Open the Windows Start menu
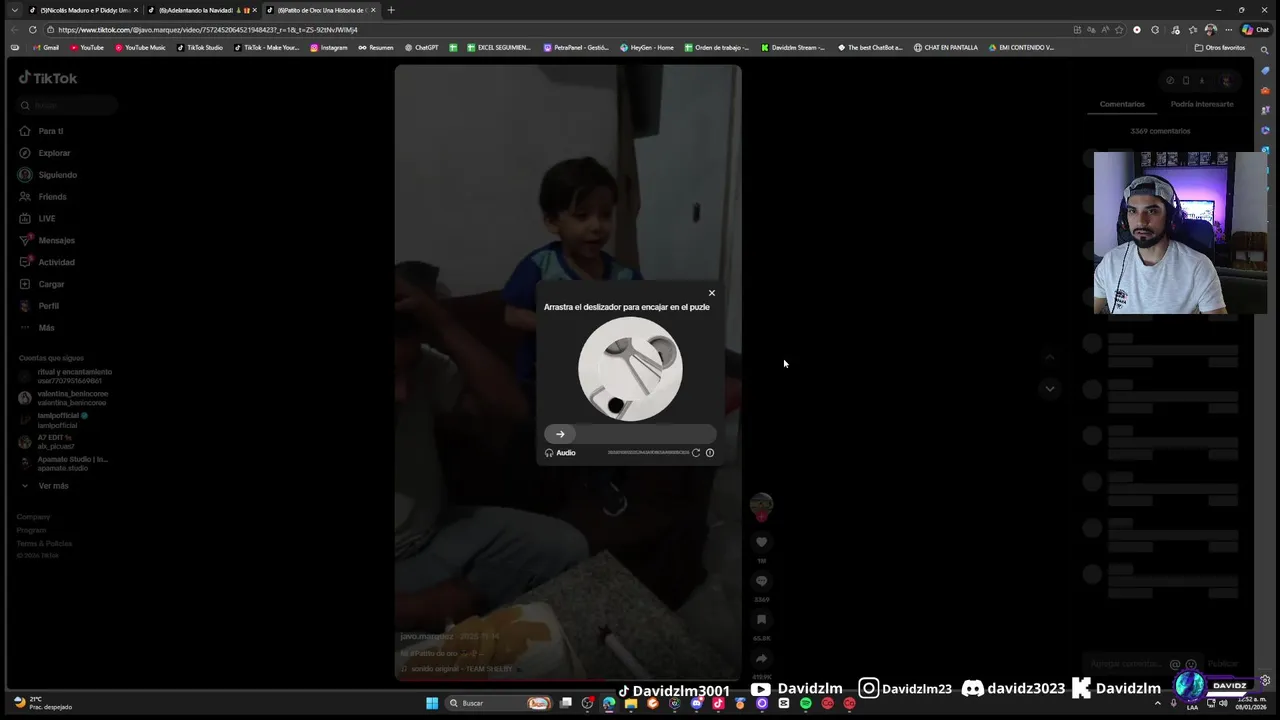 point(432,703)
